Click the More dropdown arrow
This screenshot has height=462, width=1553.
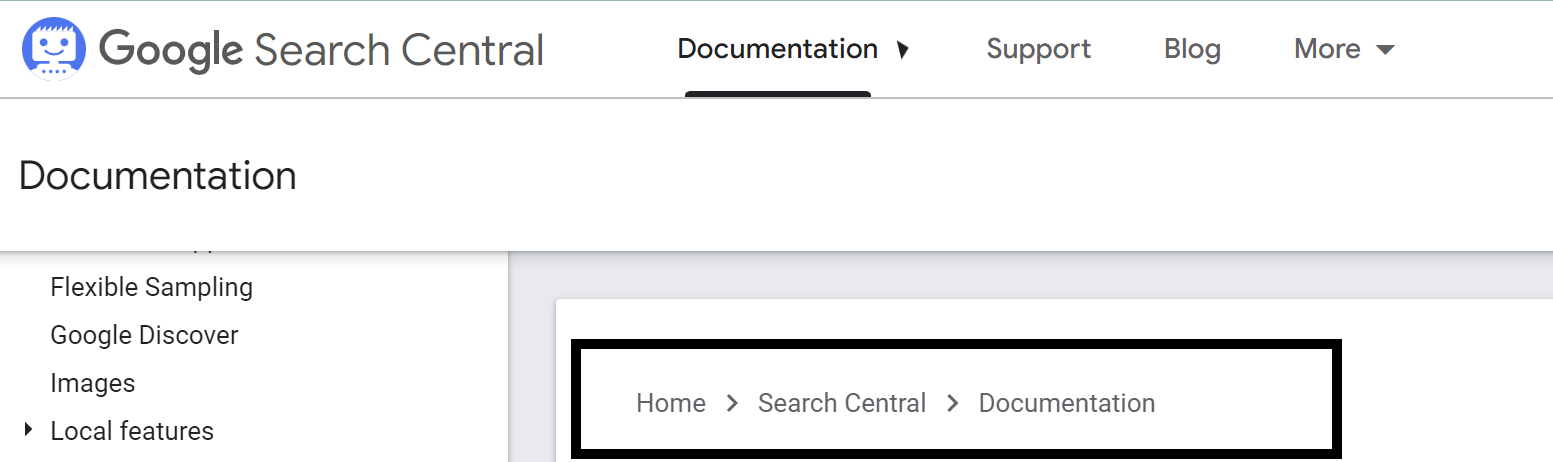point(1385,50)
